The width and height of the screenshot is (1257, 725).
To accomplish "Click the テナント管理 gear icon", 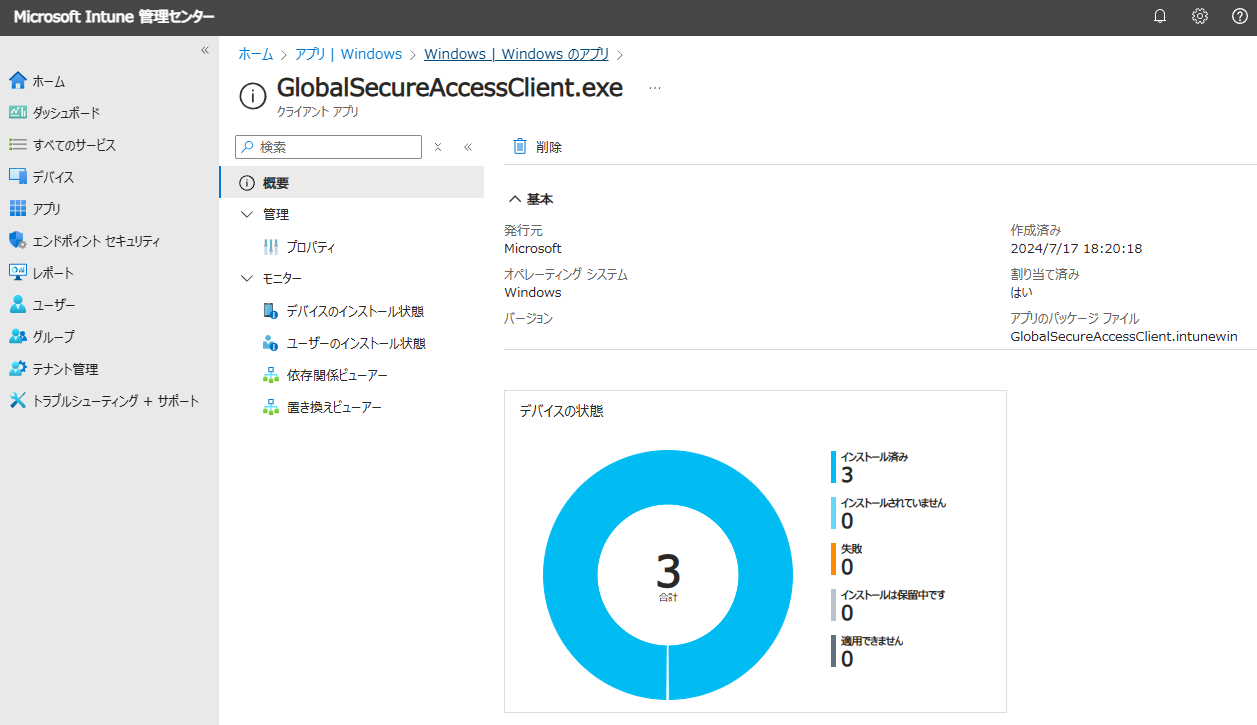I will coord(17,369).
